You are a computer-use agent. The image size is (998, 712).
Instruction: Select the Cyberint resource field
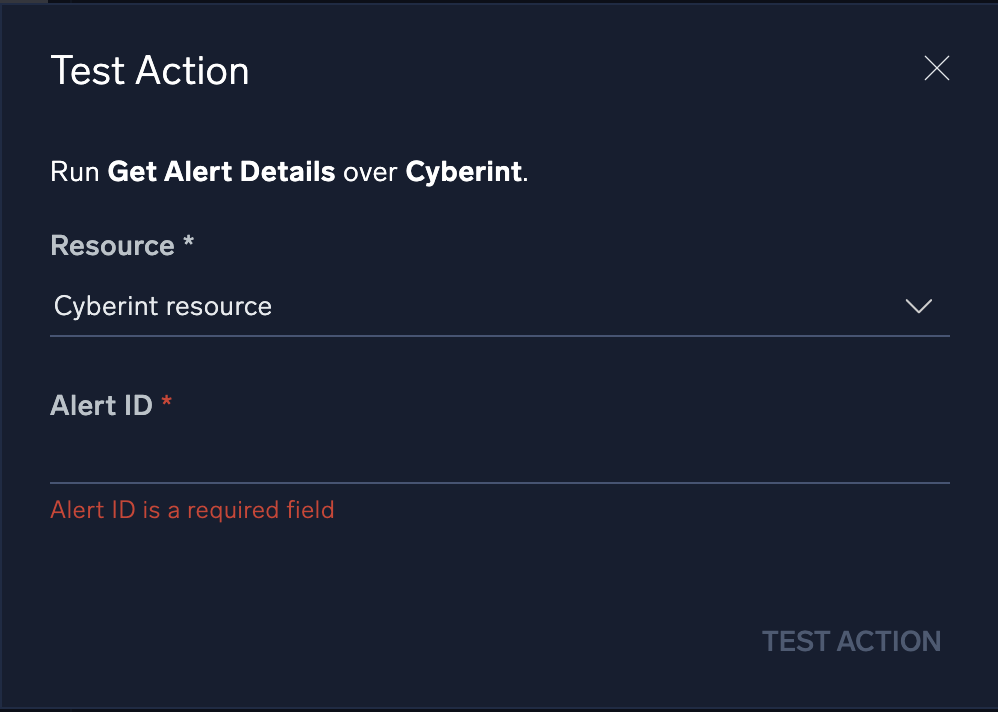(x=400, y=306)
